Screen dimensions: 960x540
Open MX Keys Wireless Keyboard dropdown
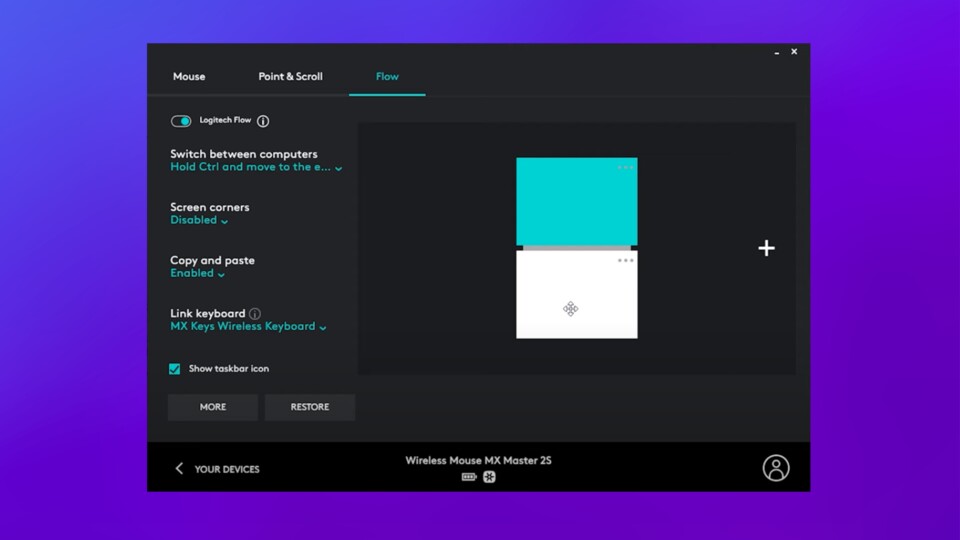coord(248,326)
